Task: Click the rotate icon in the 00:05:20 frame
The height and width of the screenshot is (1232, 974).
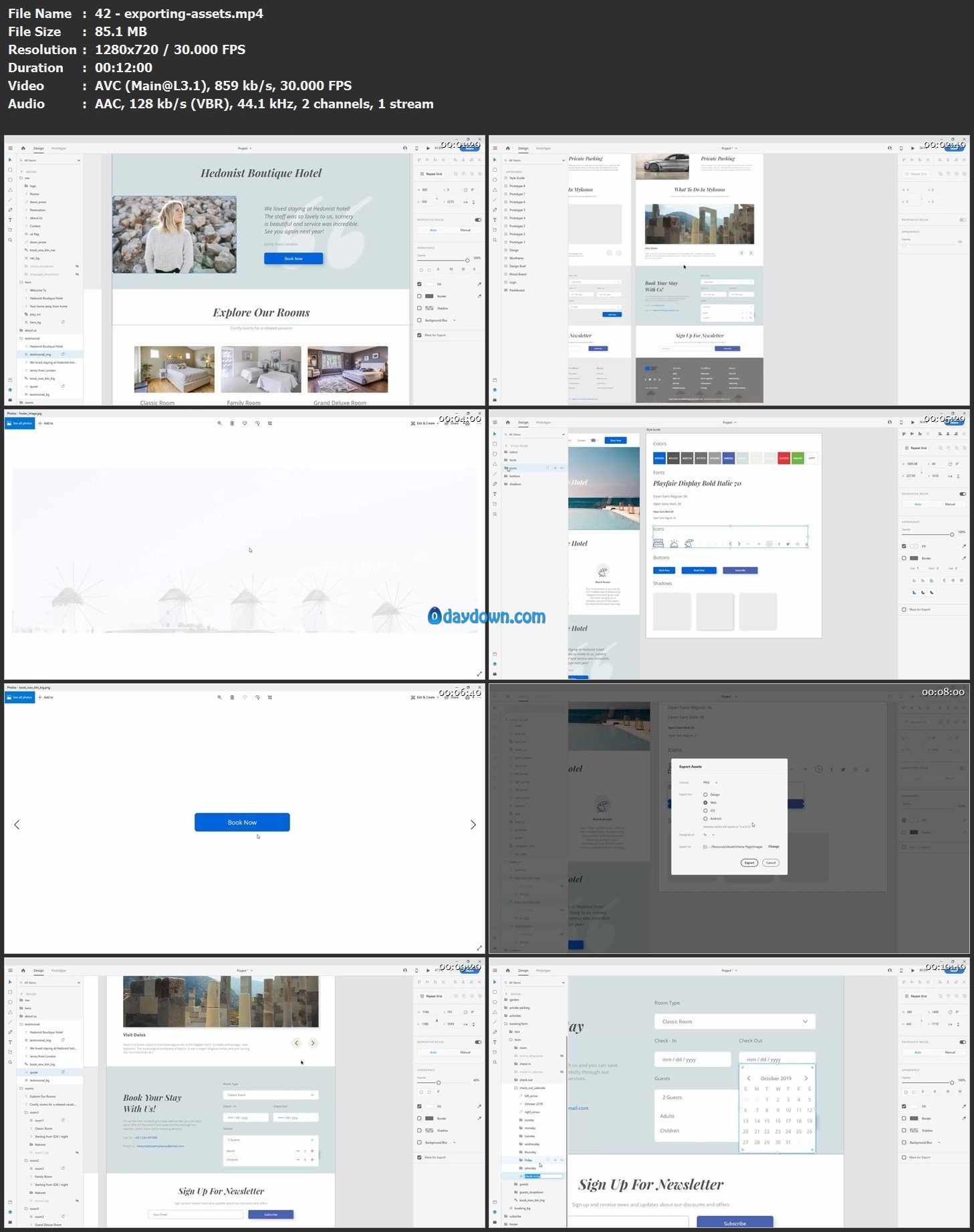Action: click(950, 464)
